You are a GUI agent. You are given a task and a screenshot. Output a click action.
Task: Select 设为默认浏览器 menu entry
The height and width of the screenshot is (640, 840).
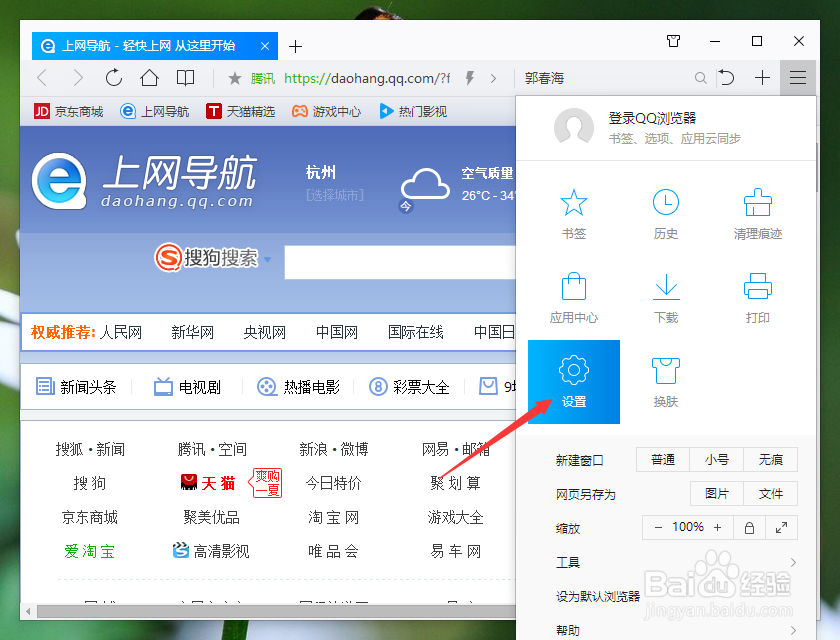click(598, 596)
